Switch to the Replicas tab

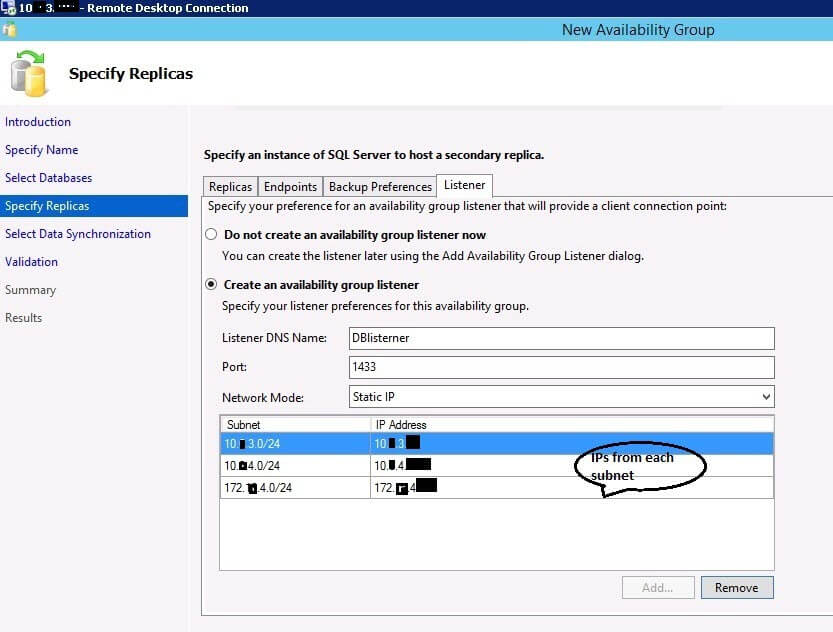230,187
